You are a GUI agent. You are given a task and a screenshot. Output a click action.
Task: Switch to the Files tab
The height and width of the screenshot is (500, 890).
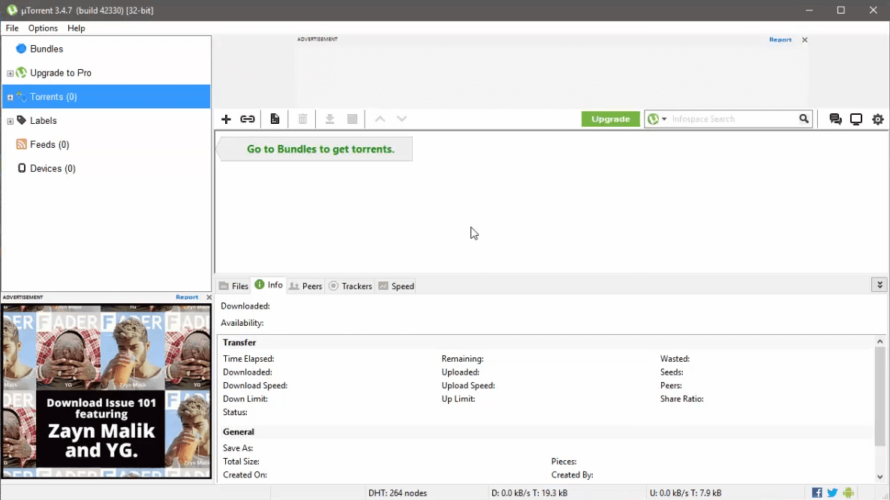tap(234, 286)
